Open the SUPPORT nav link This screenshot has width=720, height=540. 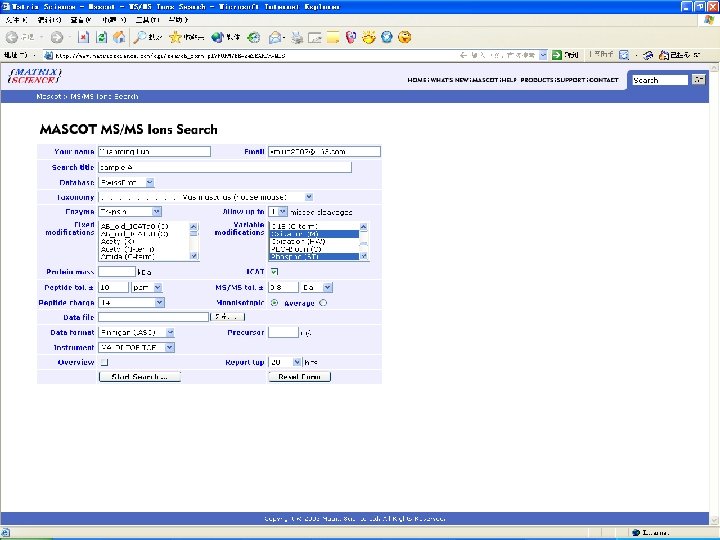(x=571, y=80)
